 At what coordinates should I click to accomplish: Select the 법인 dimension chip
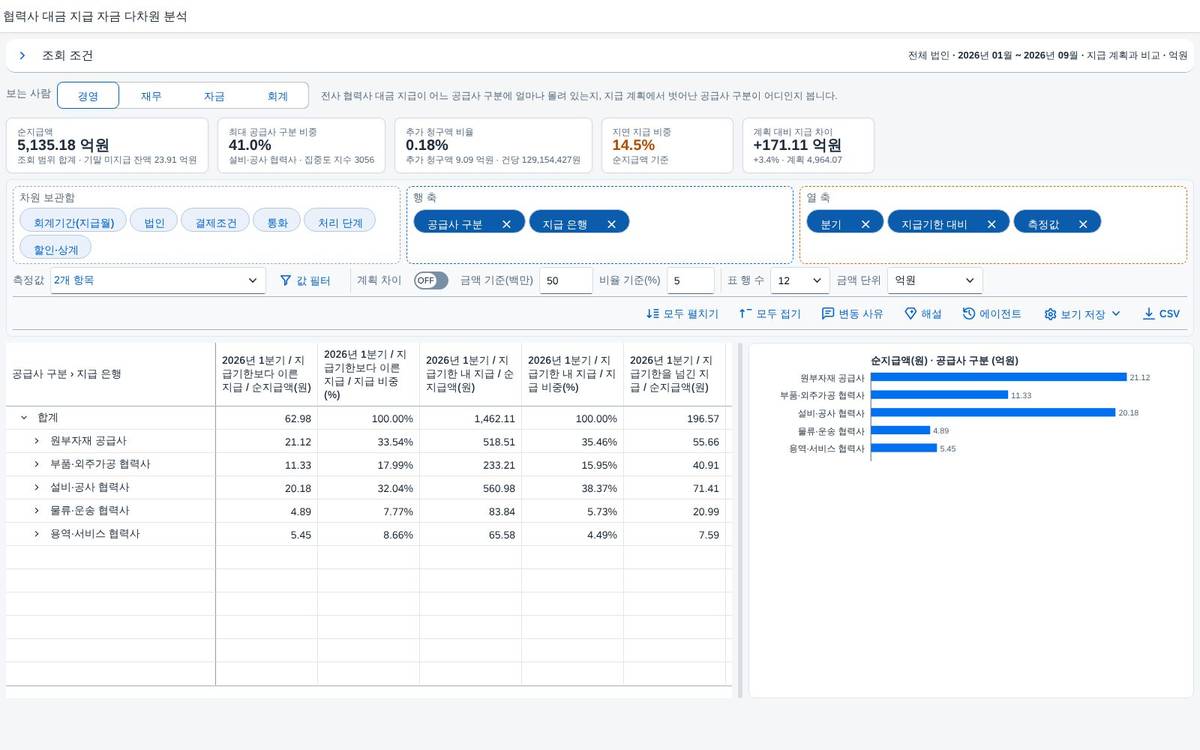[x=154, y=223]
